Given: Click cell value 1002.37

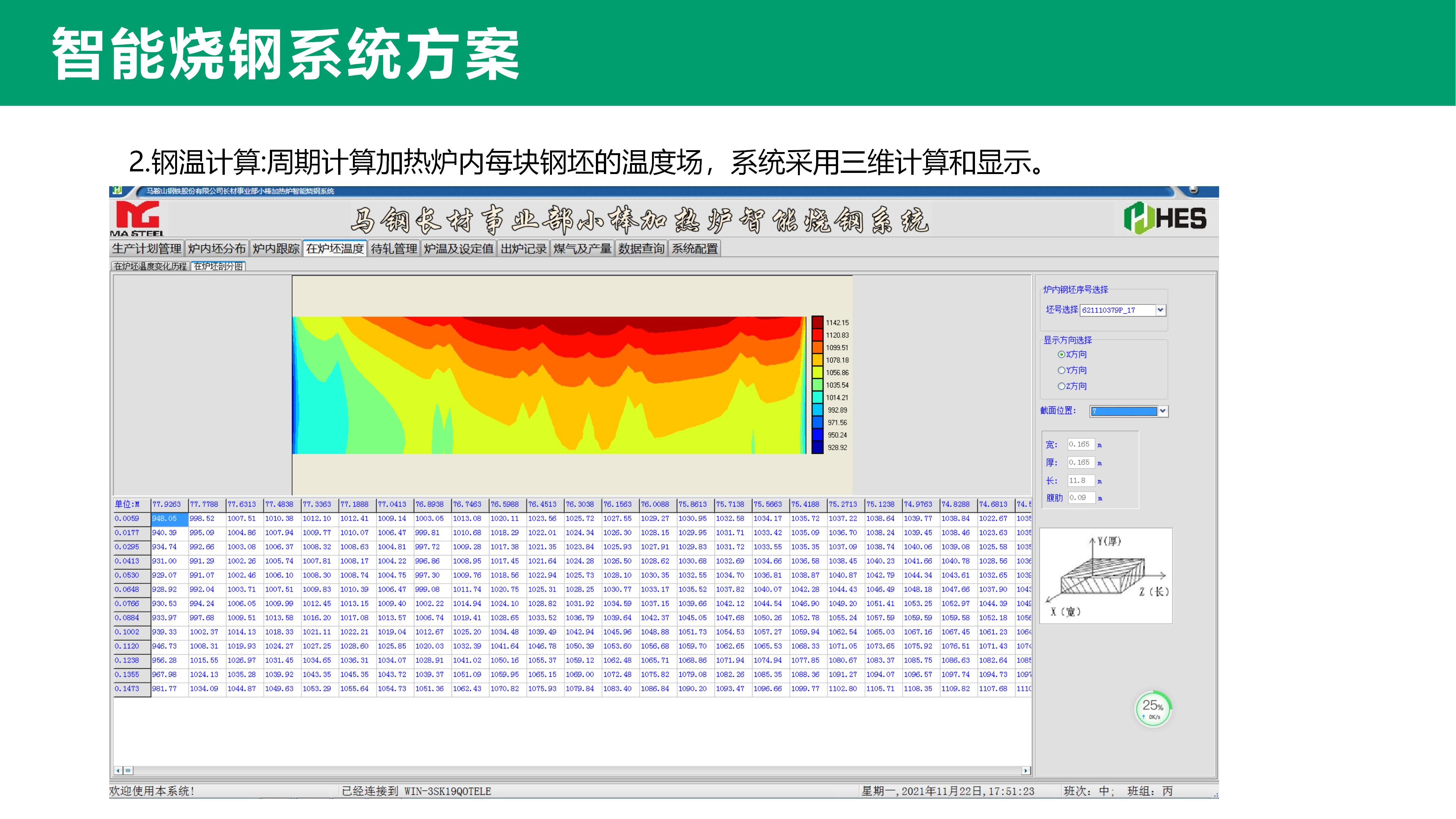Looking at the screenshot, I should 207,632.
